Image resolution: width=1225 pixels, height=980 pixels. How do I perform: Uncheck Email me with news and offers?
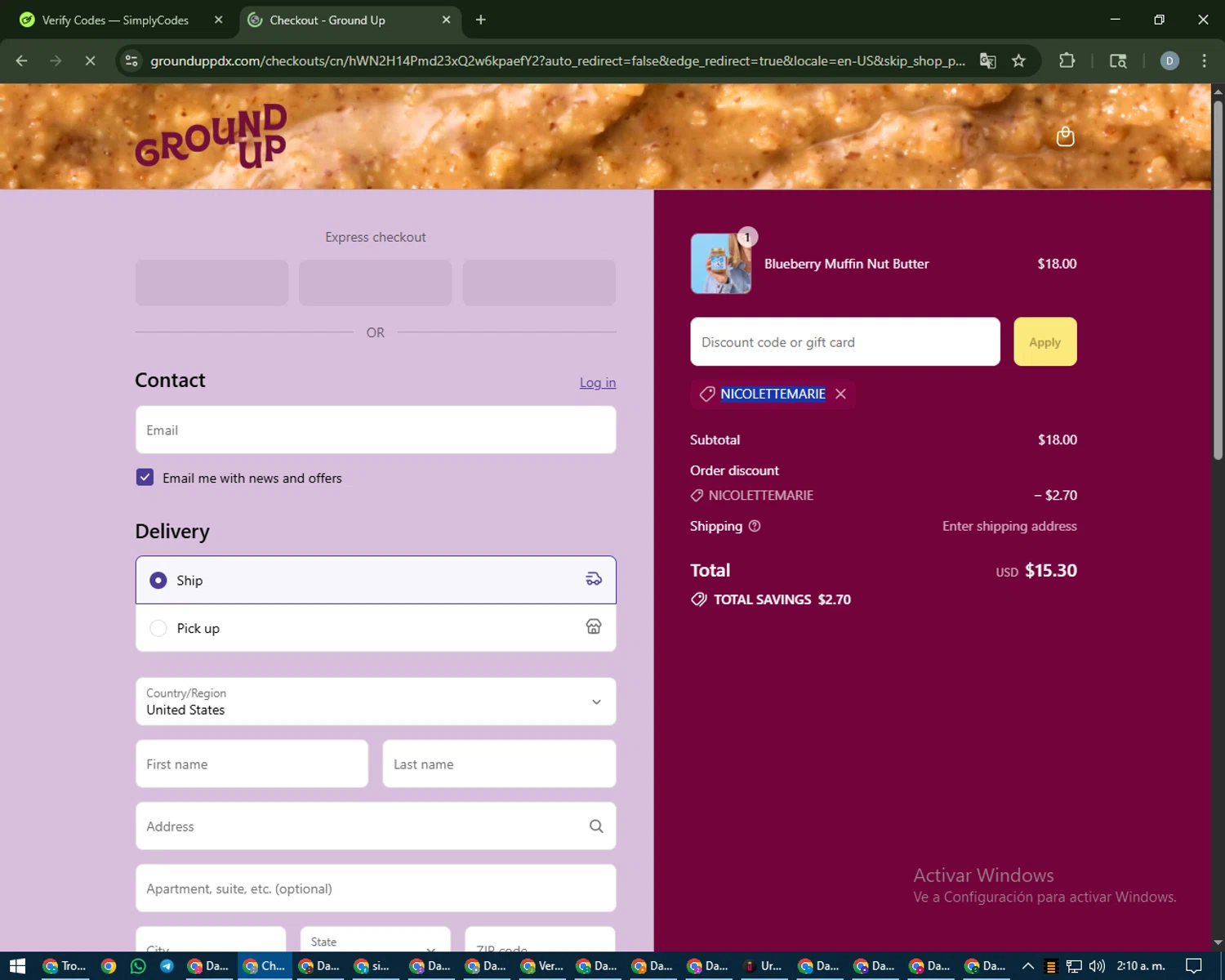[145, 477]
